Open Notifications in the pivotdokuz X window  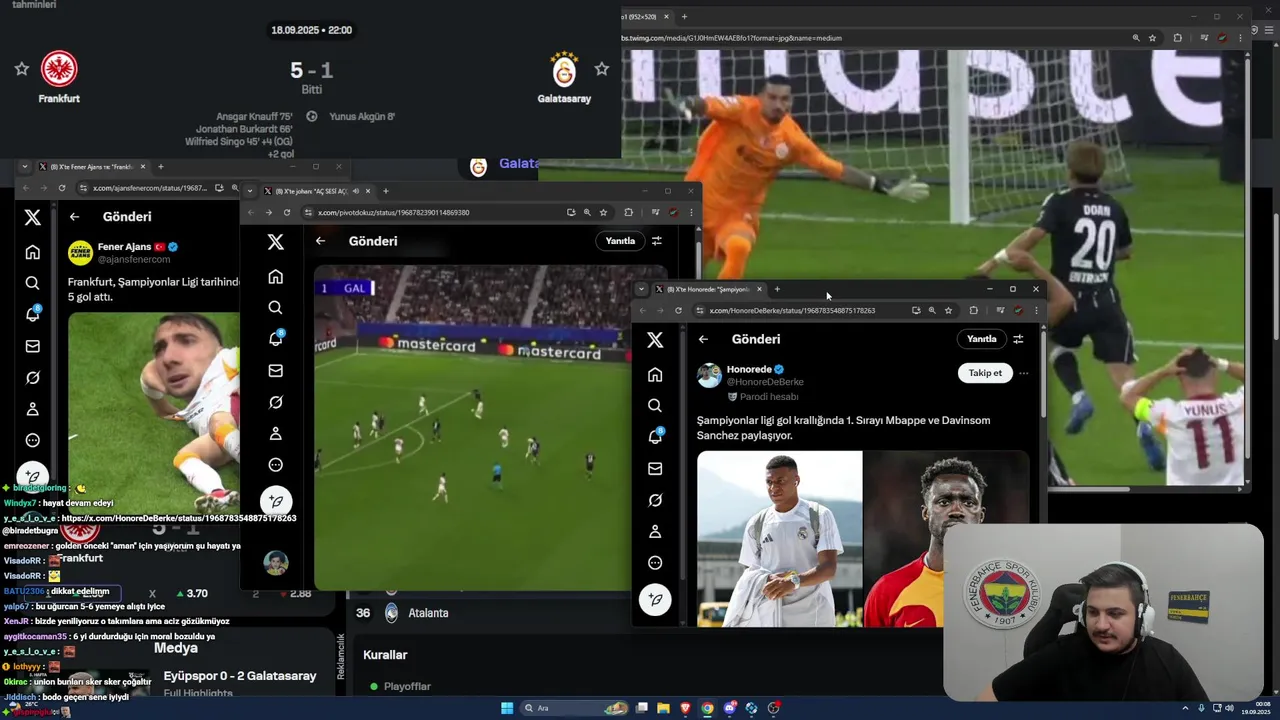pyautogui.click(x=276, y=338)
